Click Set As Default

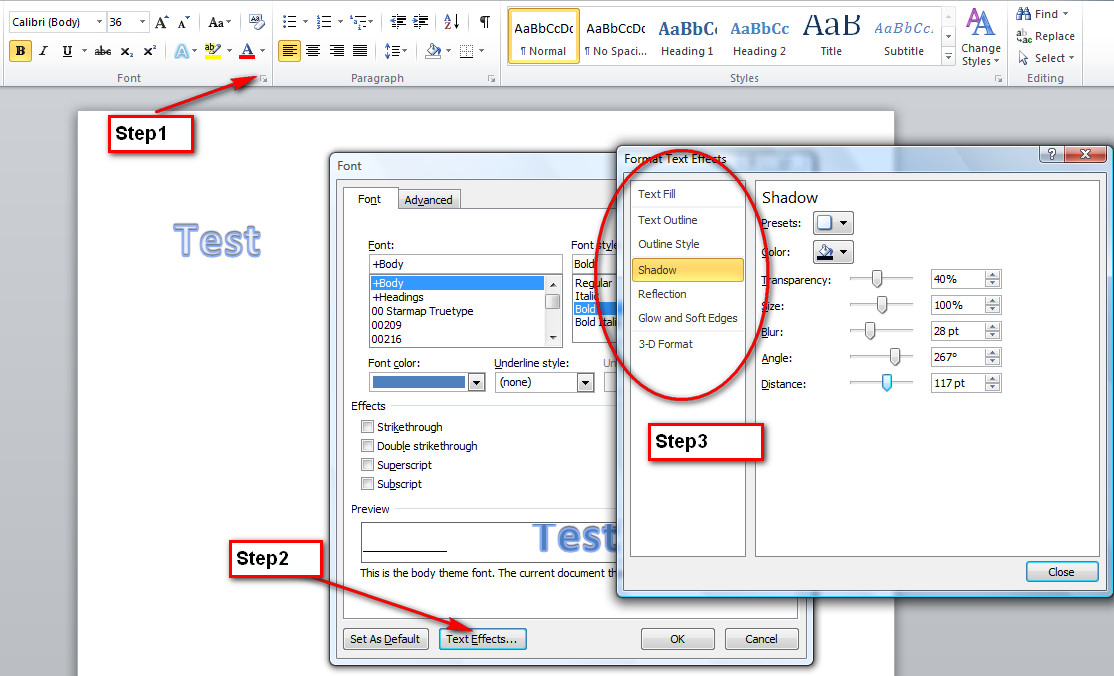pyautogui.click(x=385, y=638)
